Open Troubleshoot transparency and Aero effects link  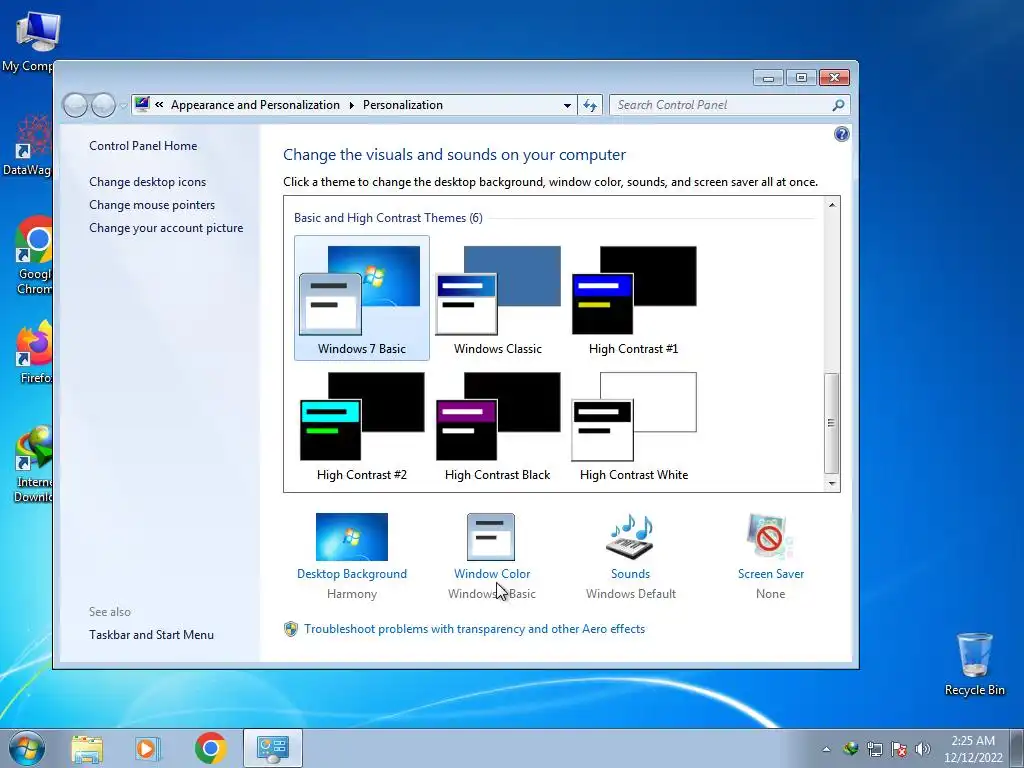(x=474, y=629)
